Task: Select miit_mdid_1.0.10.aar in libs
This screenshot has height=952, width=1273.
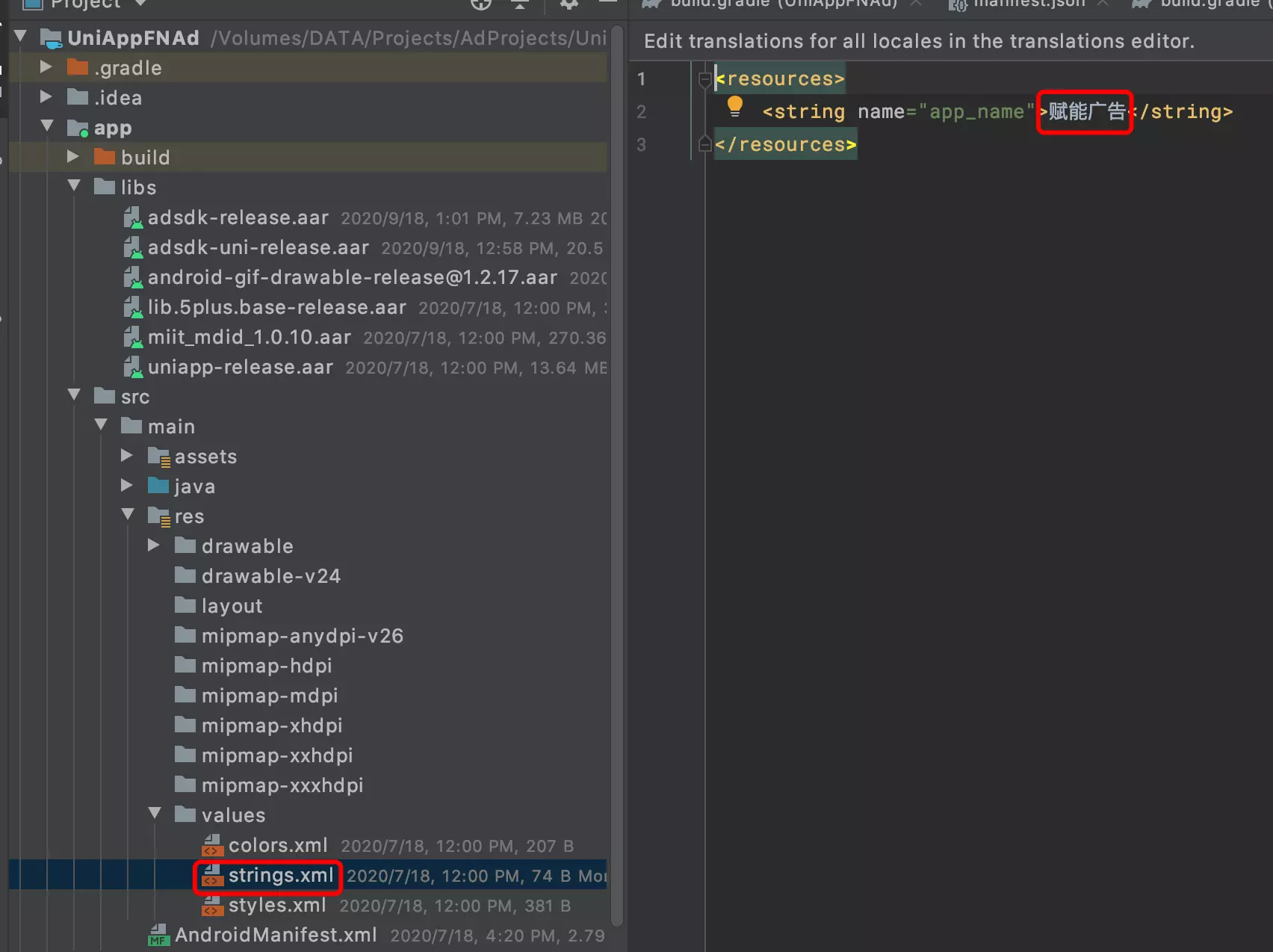Action: coord(249,337)
